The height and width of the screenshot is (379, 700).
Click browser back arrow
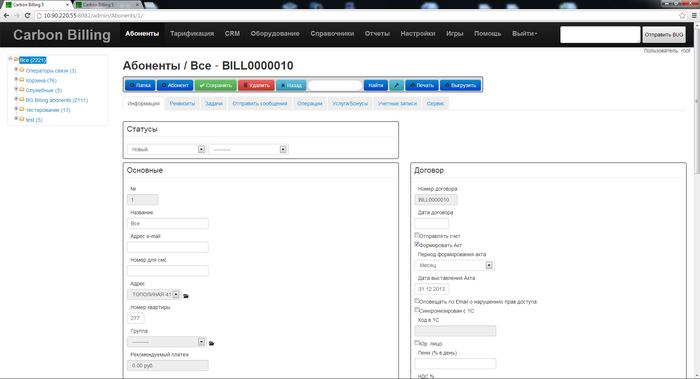[6, 16]
